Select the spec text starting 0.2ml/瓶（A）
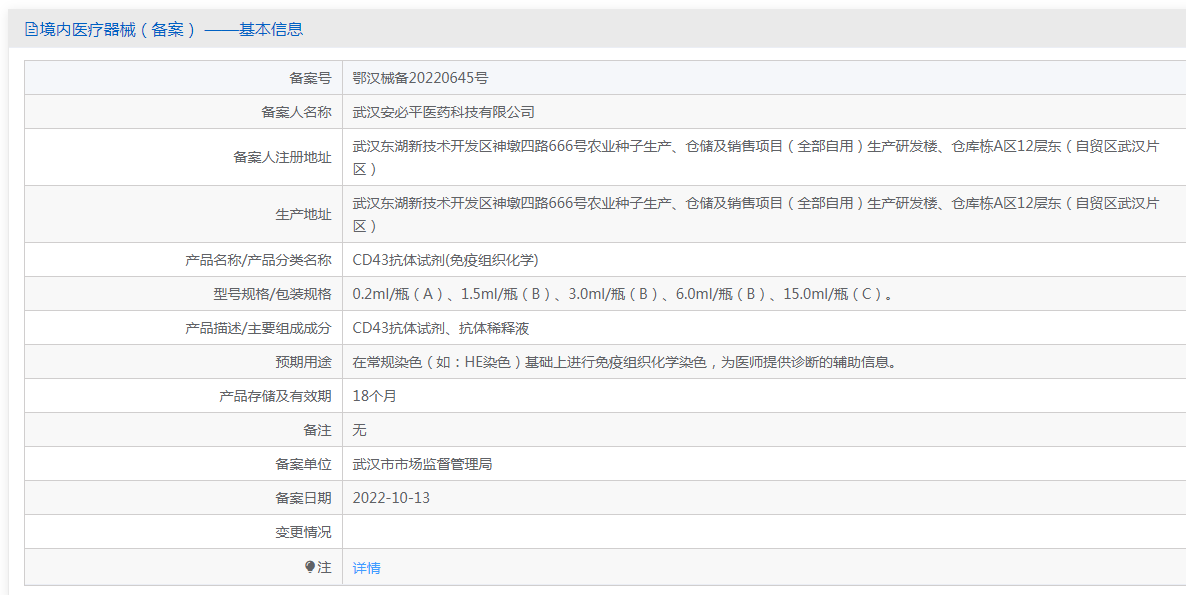1186x595 pixels. (625, 294)
